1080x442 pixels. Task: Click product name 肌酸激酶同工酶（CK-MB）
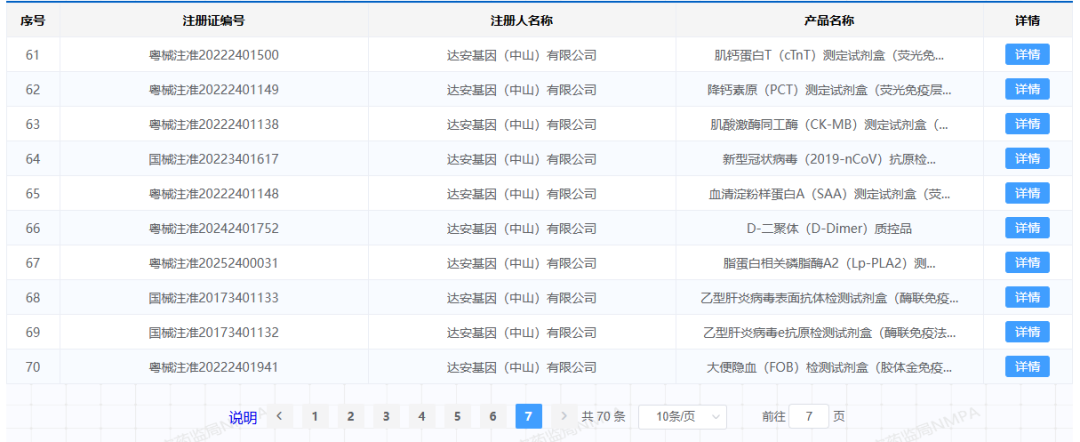coord(829,124)
